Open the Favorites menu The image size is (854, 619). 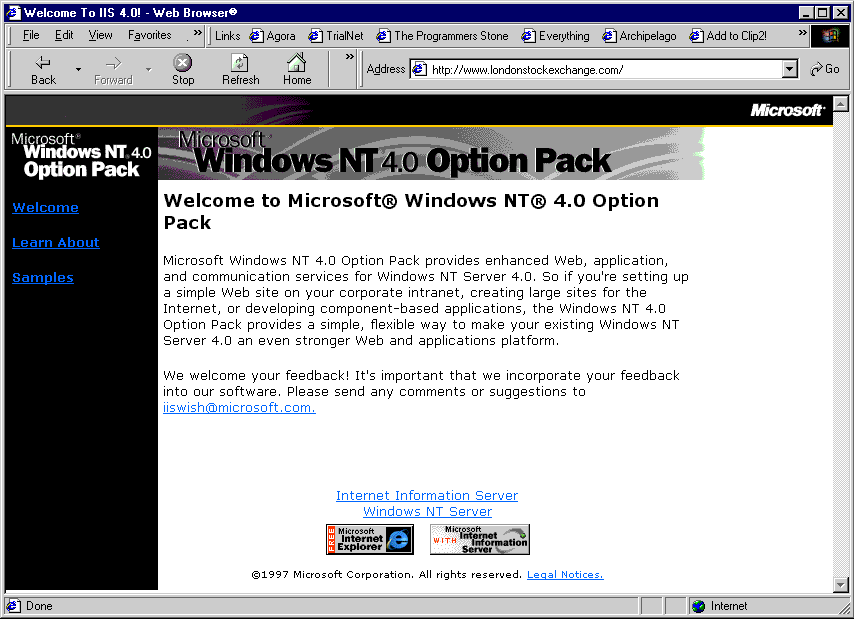(x=150, y=35)
